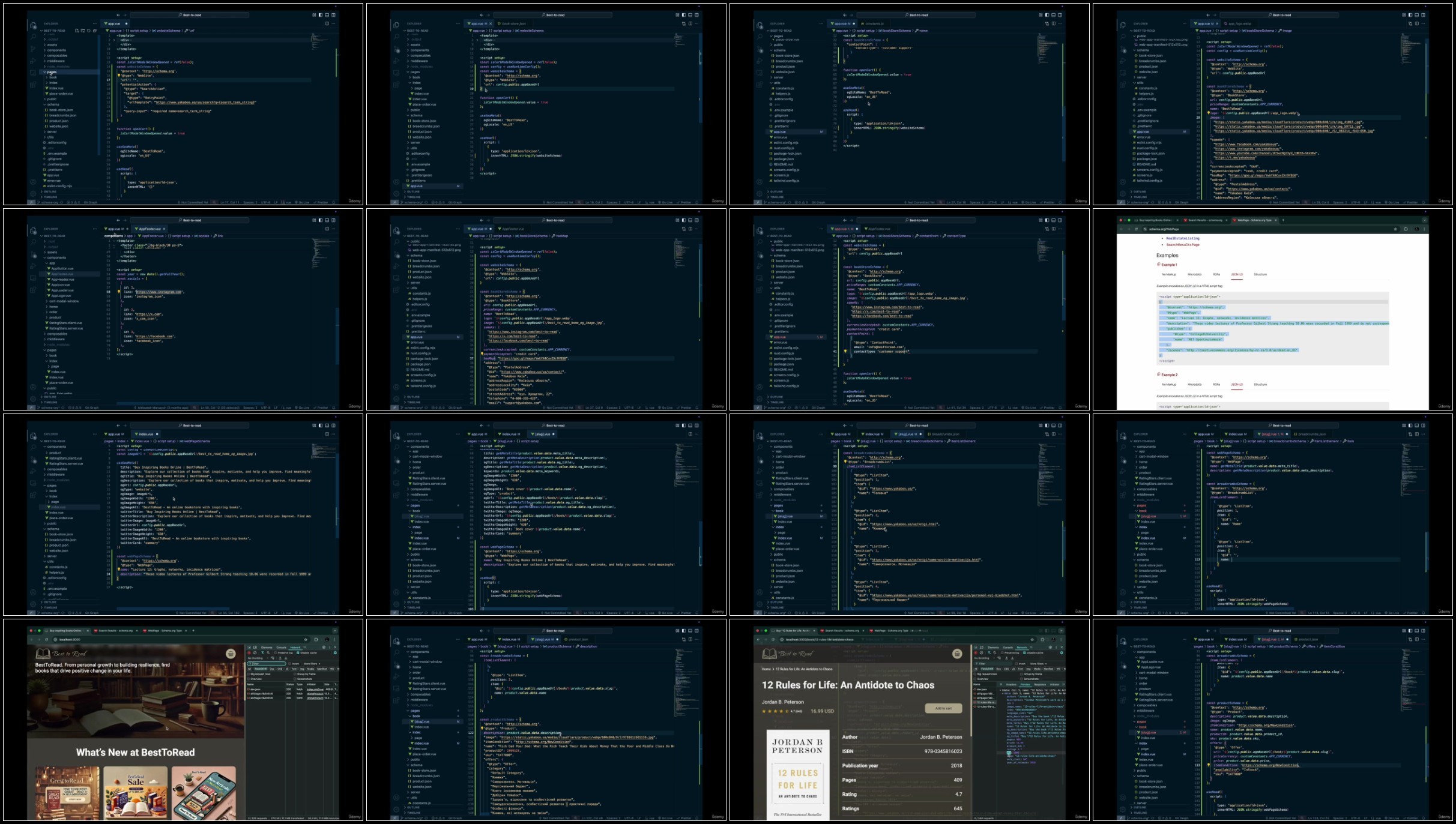
Task: Open the Manage gear in the book-store.json-tab frame
Action: click(396, 194)
